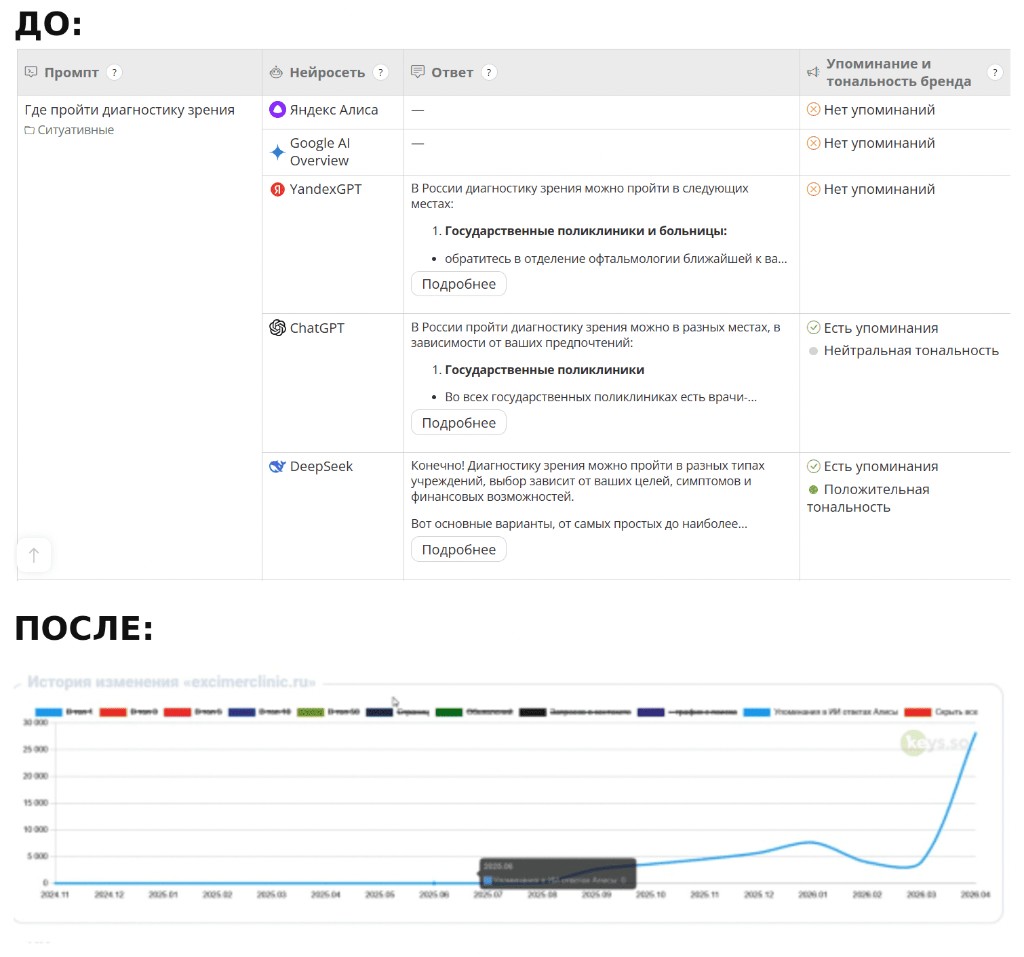1024x957 pixels.
Task: Click prompt text Где пройти диагностику зрения
Action: pyautogui.click(x=129, y=110)
